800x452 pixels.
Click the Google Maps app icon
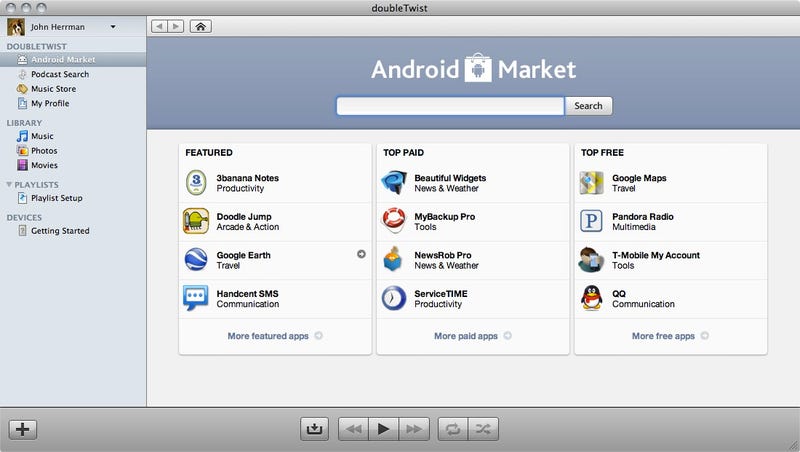click(591, 183)
